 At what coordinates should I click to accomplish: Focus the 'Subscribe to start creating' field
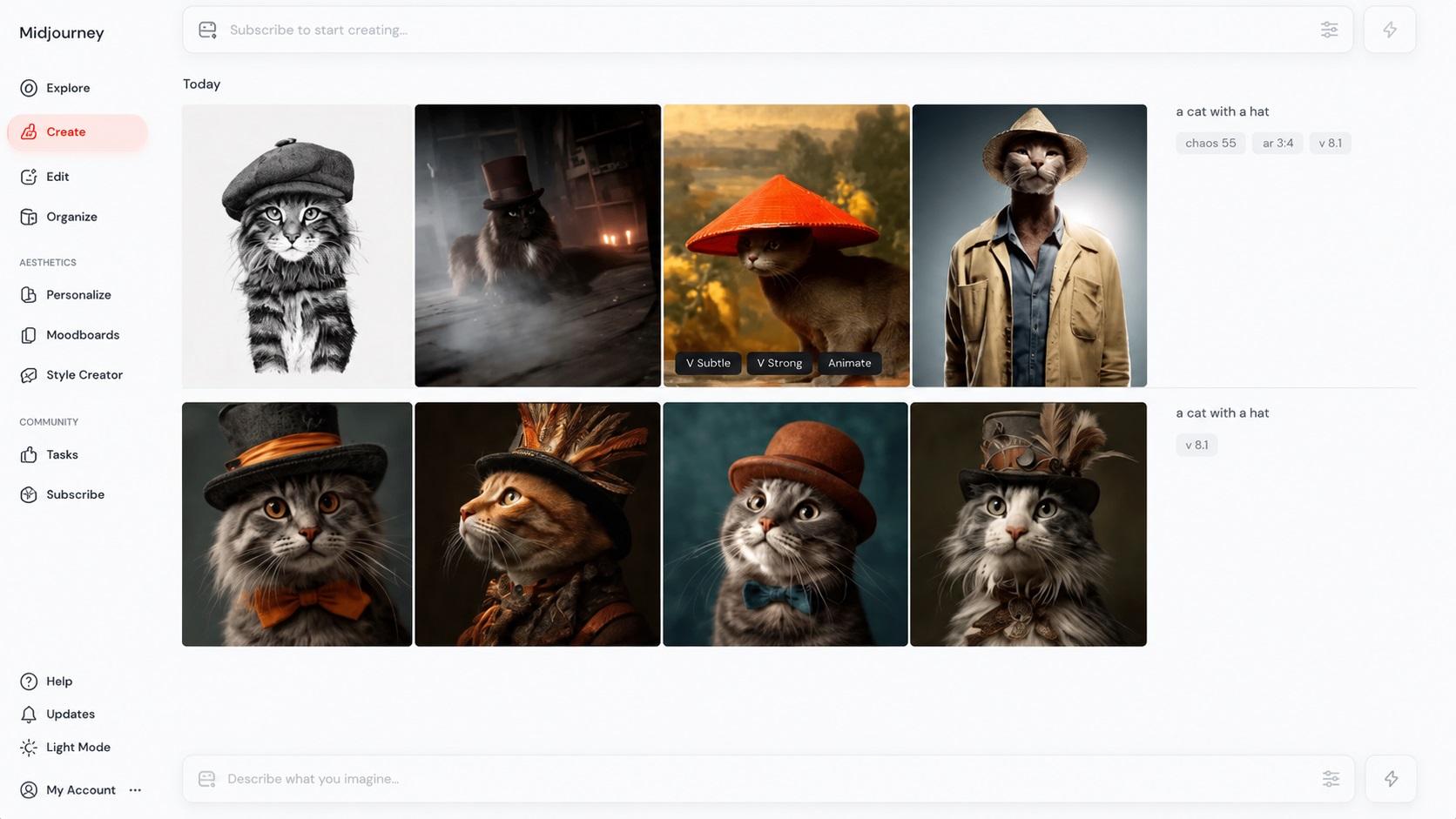[x=767, y=30]
